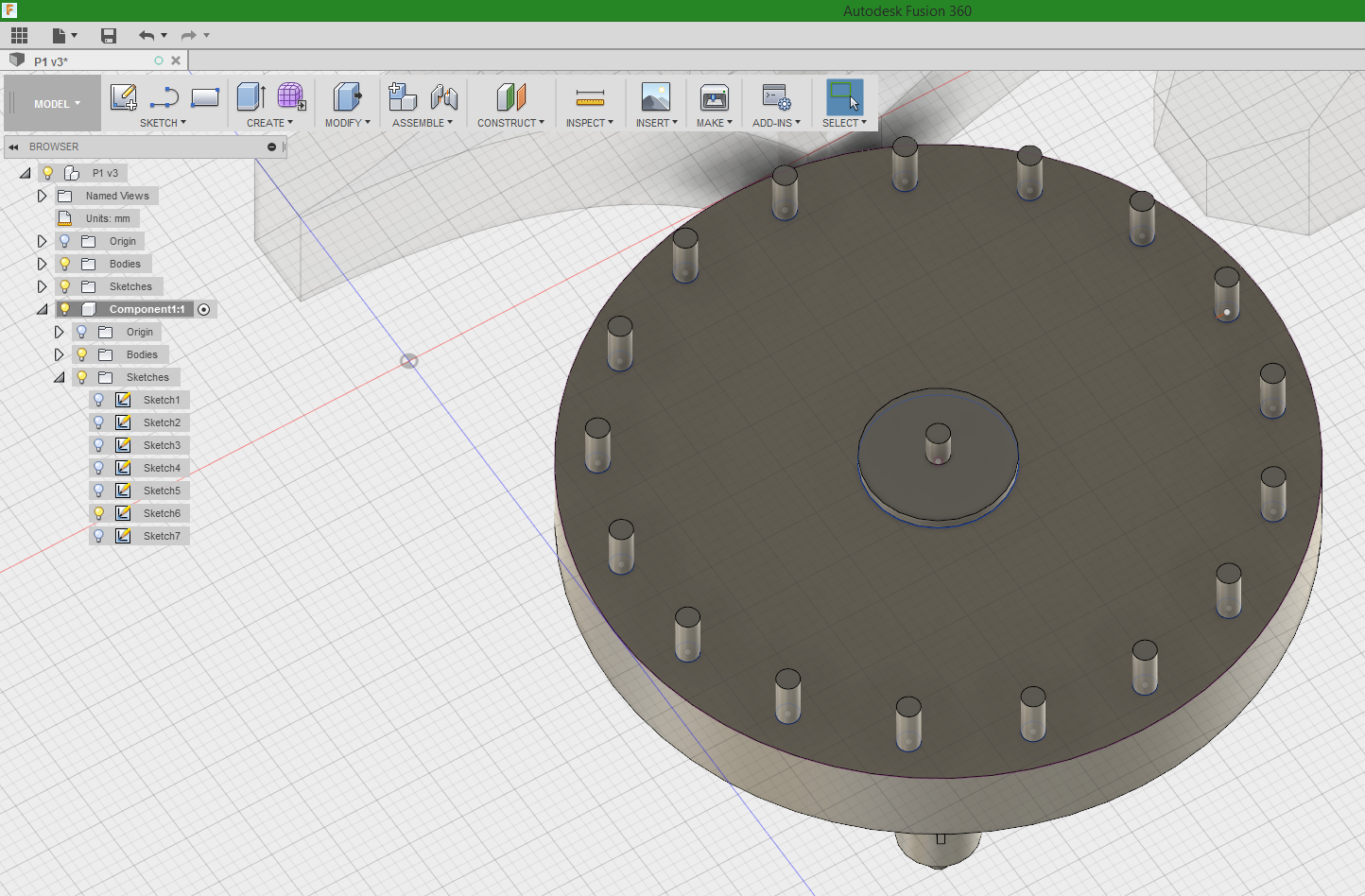
Task: Collapse the Component1:1 node
Action: (43, 309)
